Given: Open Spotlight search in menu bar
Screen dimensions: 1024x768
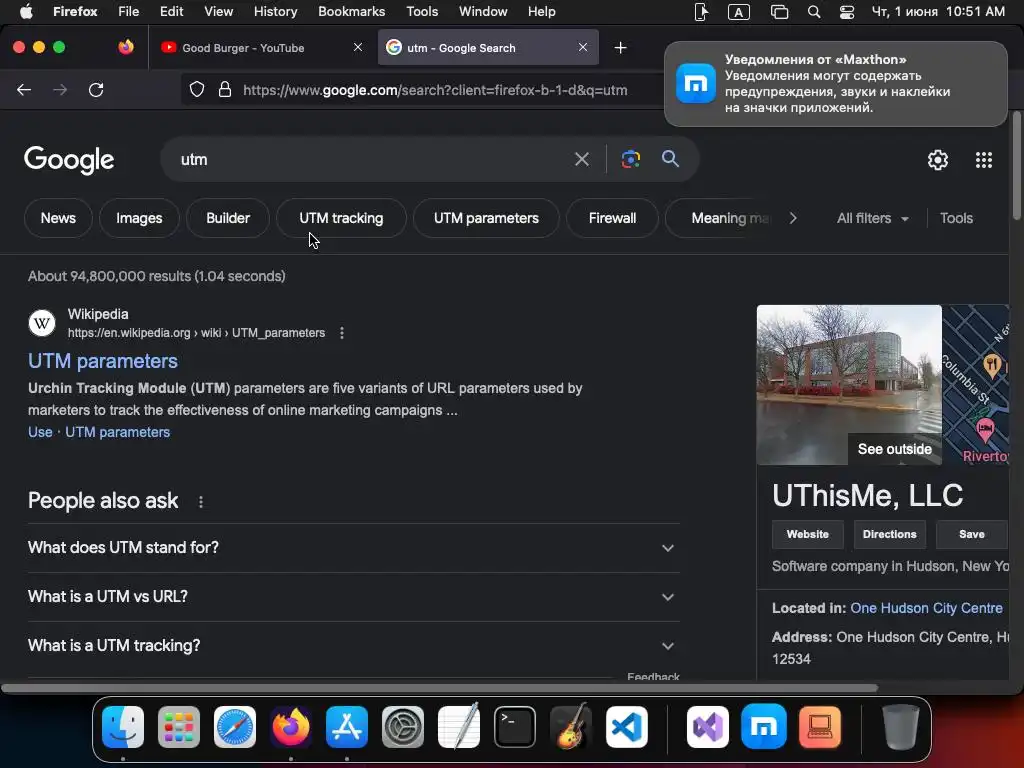Looking at the screenshot, I should (814, 12).
